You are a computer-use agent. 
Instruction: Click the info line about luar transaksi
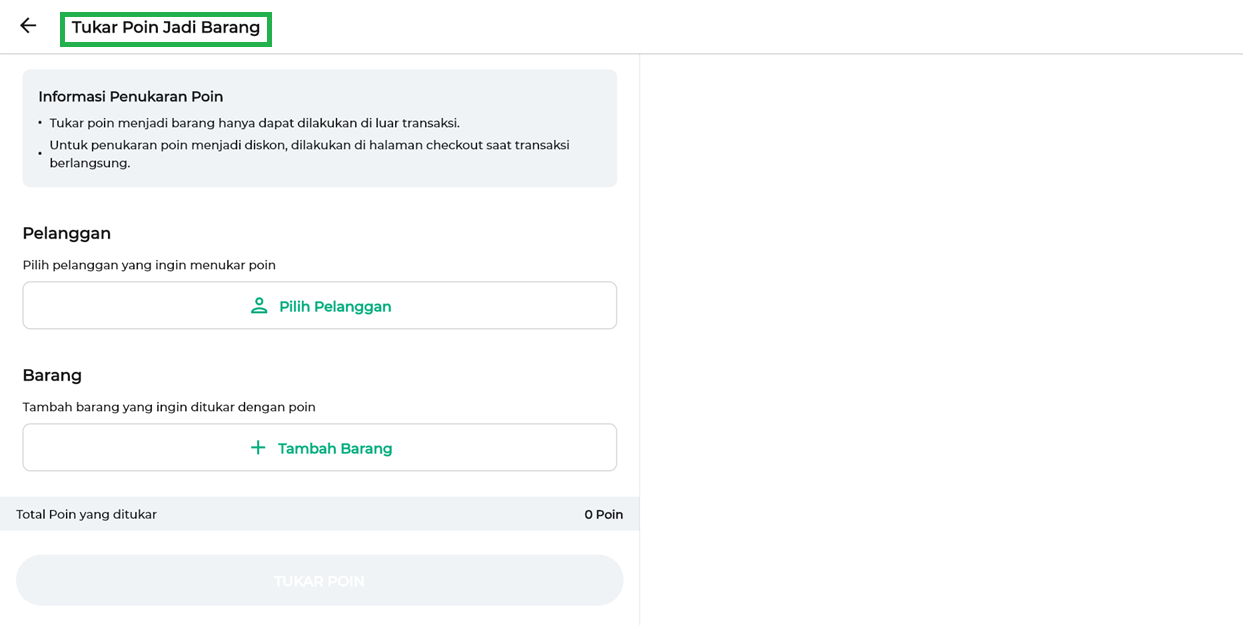click(254, 123)
